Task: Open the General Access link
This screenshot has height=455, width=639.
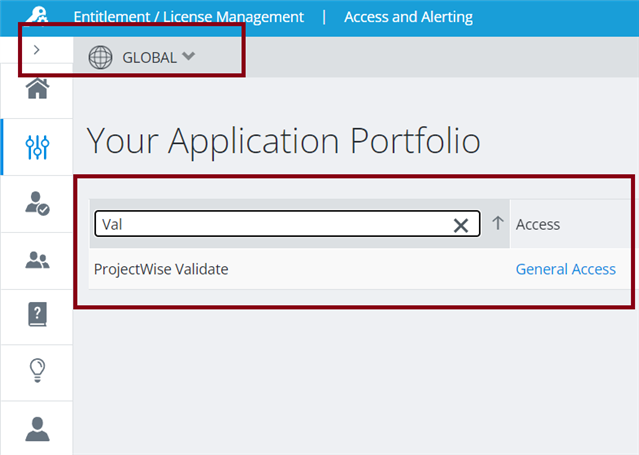Action: point(566,269)
